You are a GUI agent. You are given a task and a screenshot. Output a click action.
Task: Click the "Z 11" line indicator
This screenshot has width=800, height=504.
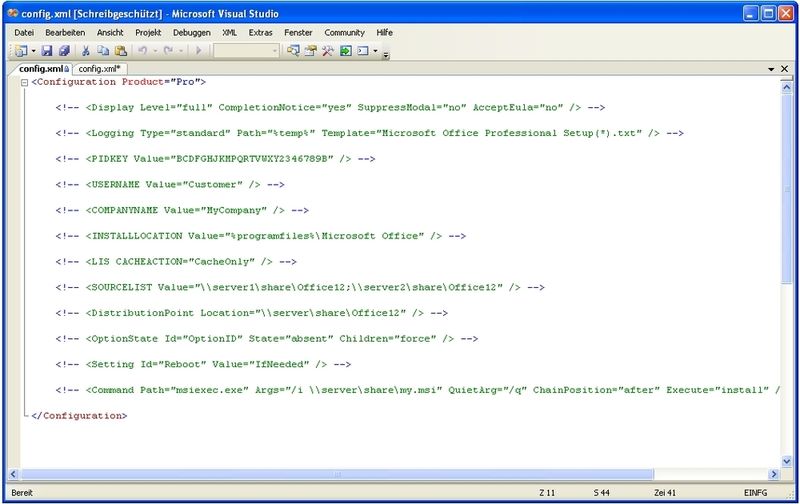click(x=547, y=493)
